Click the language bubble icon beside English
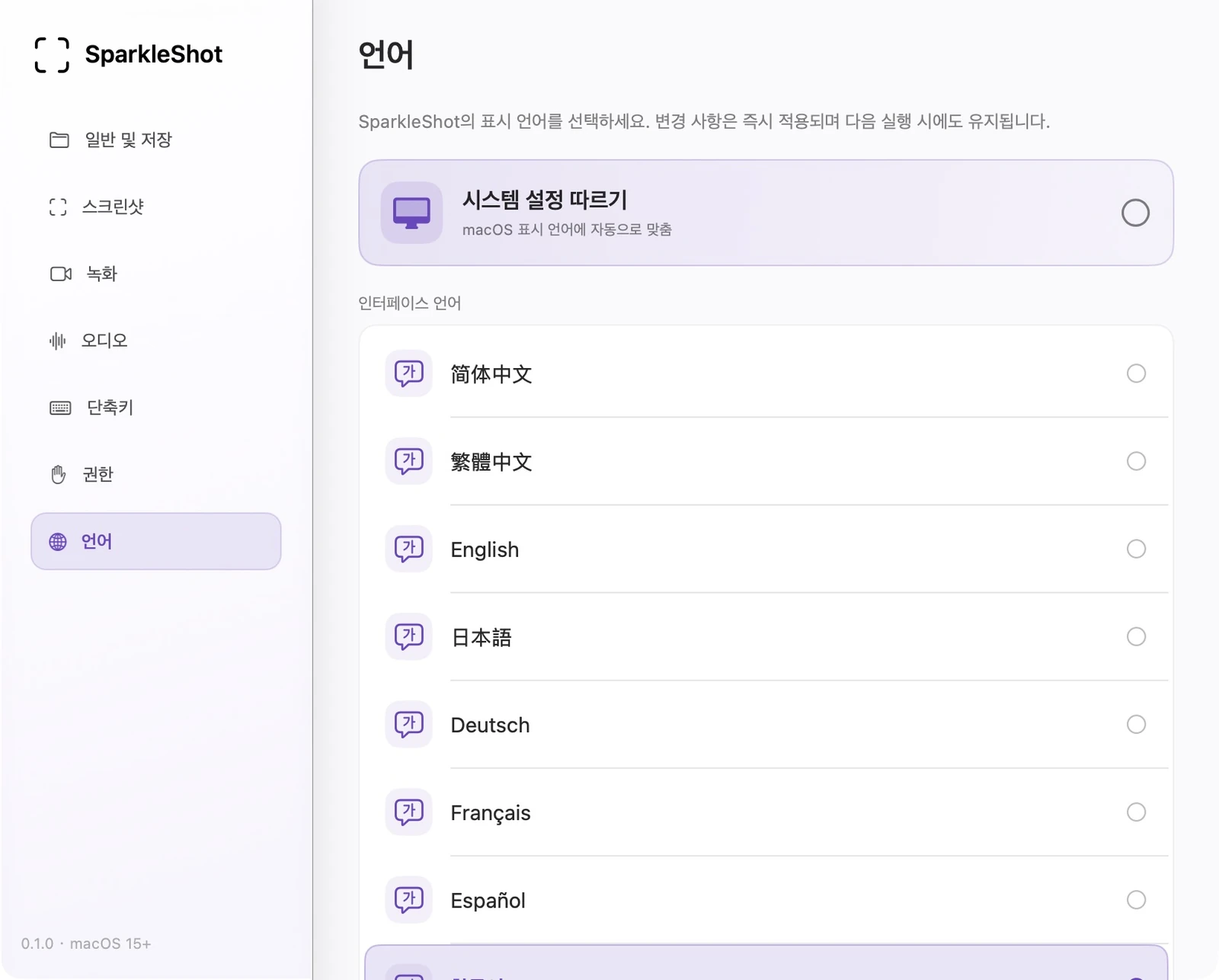 pyautogui.click(x=409, y=549)
